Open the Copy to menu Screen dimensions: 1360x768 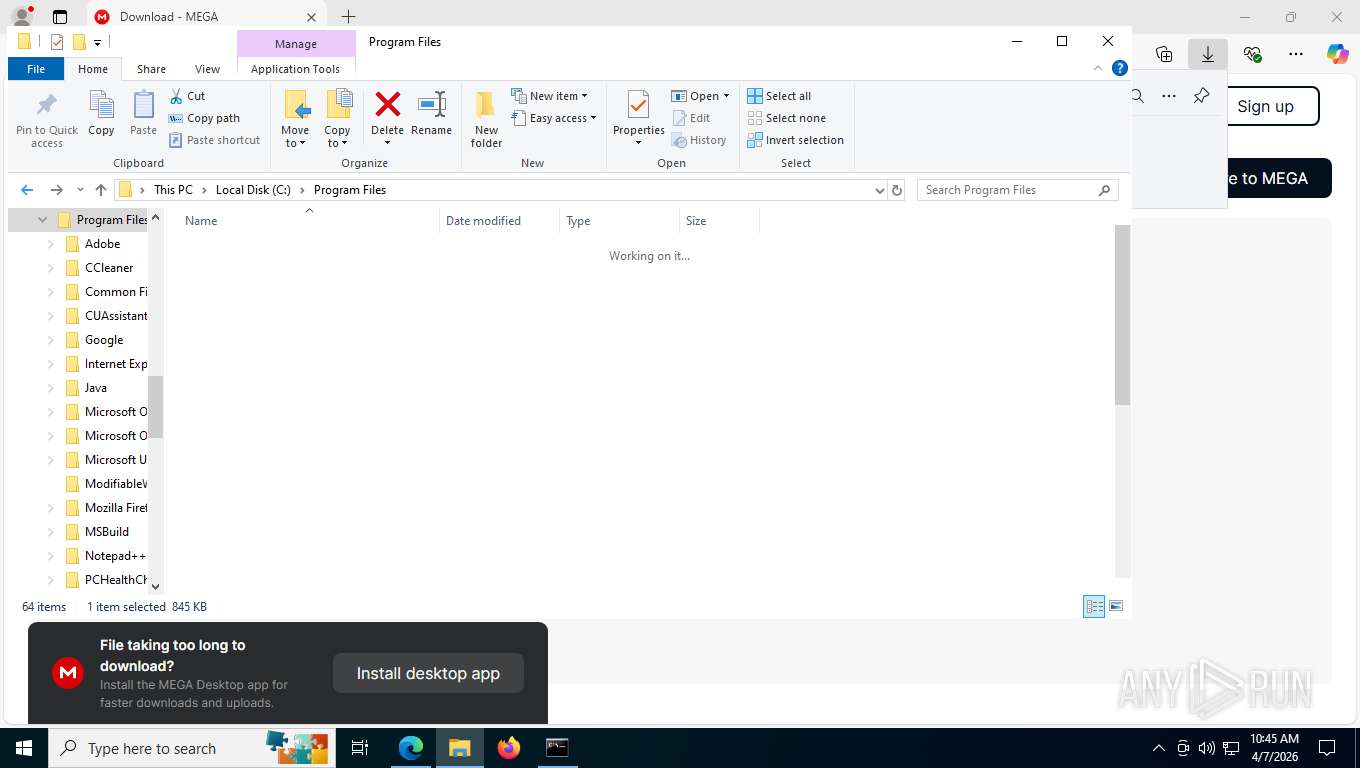(x=337, y=119)
